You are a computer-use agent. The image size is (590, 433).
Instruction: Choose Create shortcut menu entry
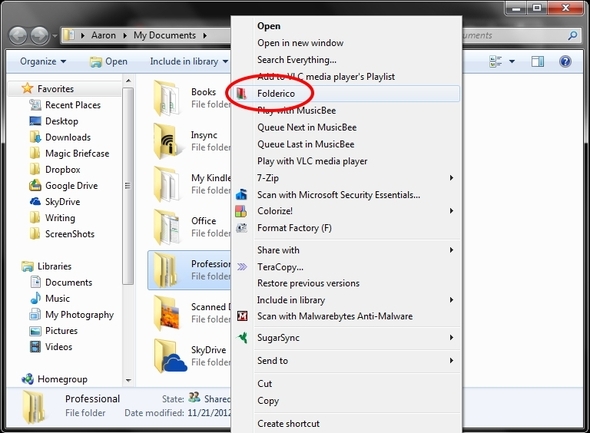(288, 424)
